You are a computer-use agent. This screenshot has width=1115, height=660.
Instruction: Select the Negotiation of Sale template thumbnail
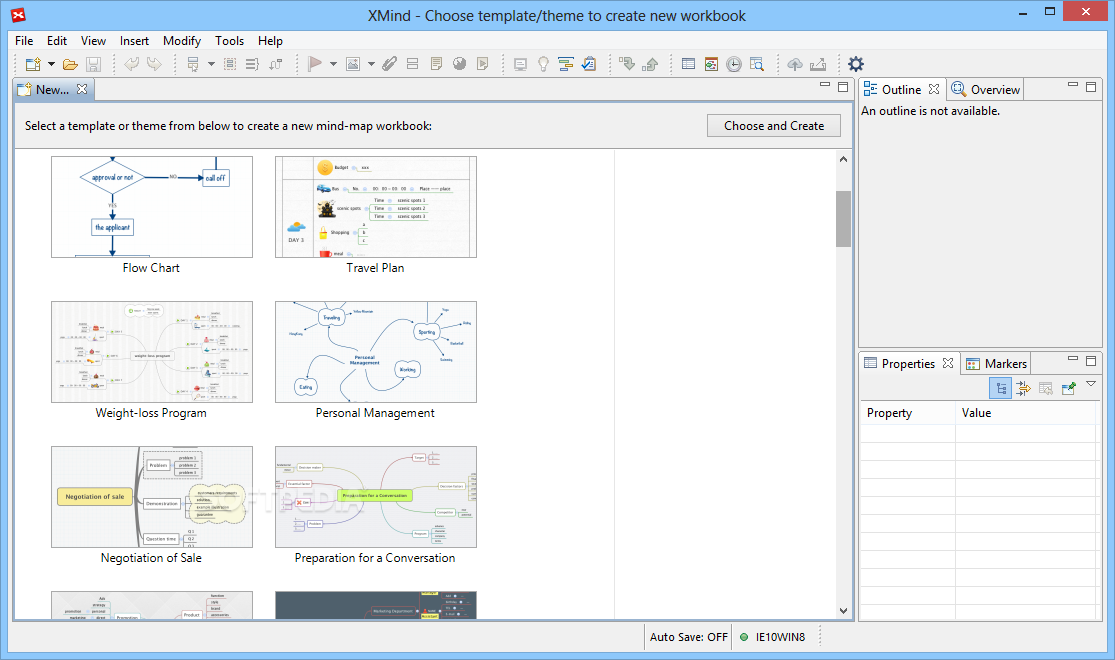(x=151, y=497)
